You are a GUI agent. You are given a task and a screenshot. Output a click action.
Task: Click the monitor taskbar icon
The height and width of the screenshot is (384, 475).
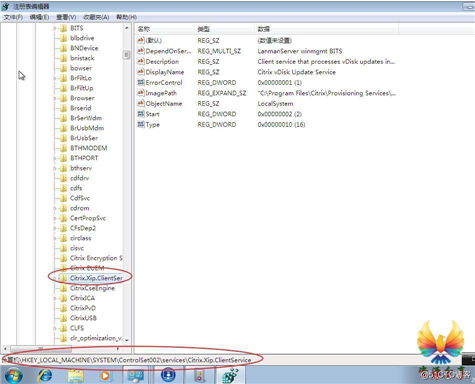[136, 376]
